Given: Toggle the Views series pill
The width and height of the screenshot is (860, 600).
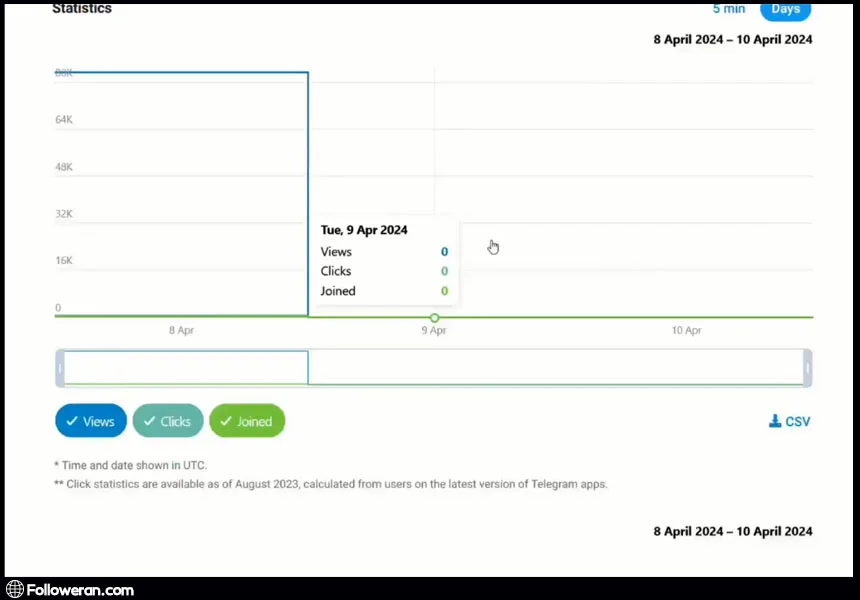Looking at the screenshot, I should [91, 421].
